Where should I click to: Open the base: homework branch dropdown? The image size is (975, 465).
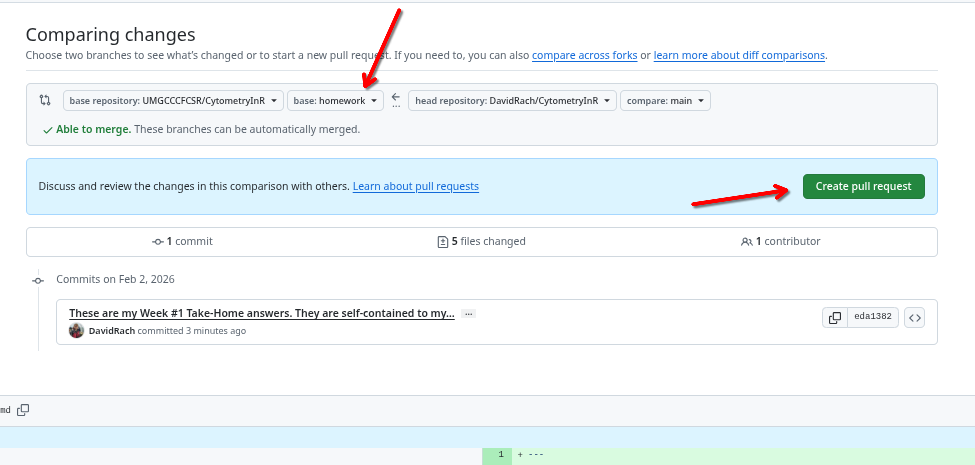(335, 101)
